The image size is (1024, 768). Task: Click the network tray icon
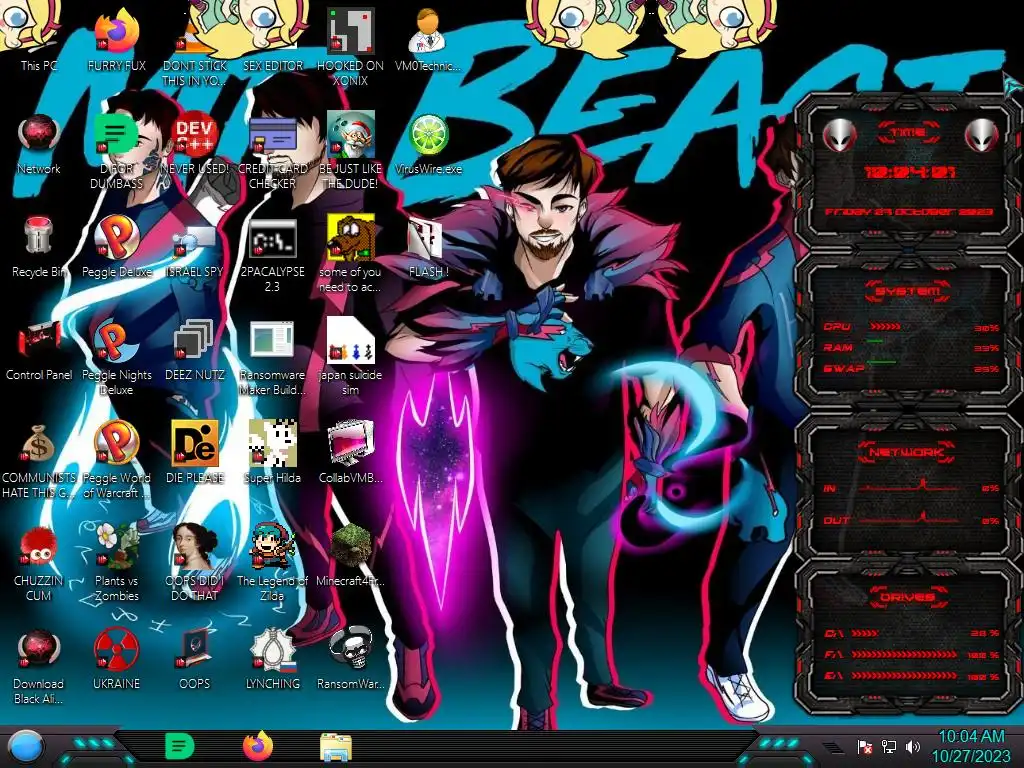tap(888, 746)
